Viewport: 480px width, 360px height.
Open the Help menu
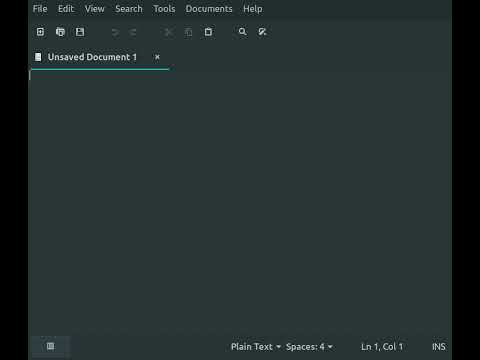click(252, 9)
